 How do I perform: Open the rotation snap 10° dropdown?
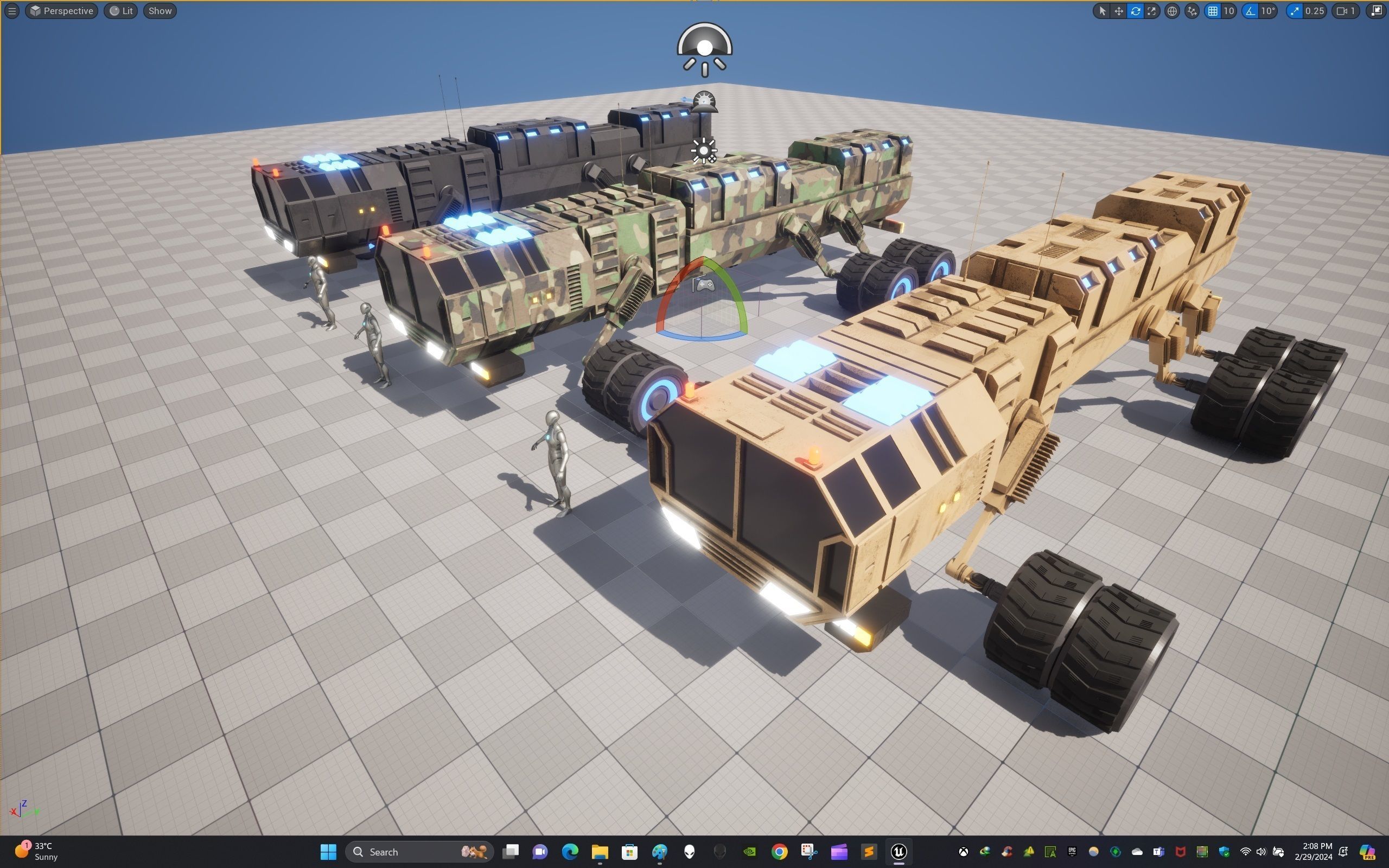pyautogui.click(x=1268, y=11)
